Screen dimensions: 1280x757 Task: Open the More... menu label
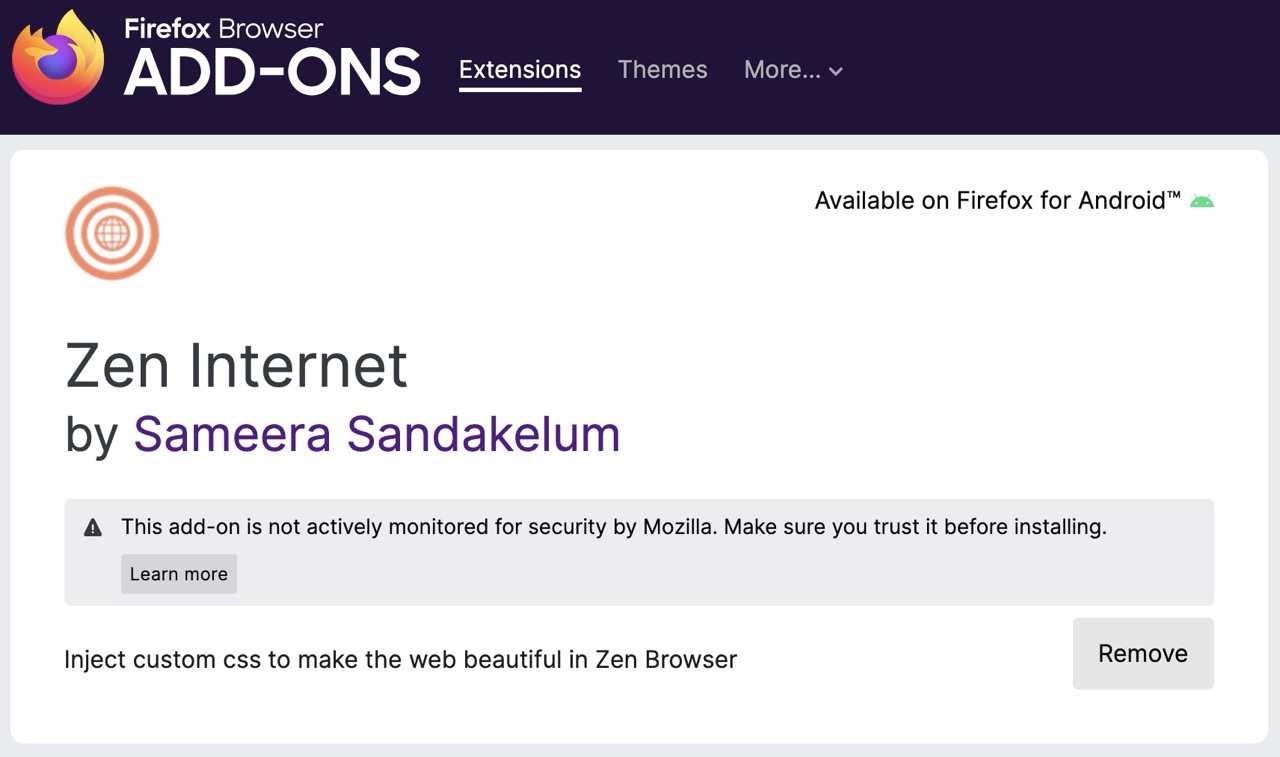[782, 70]
